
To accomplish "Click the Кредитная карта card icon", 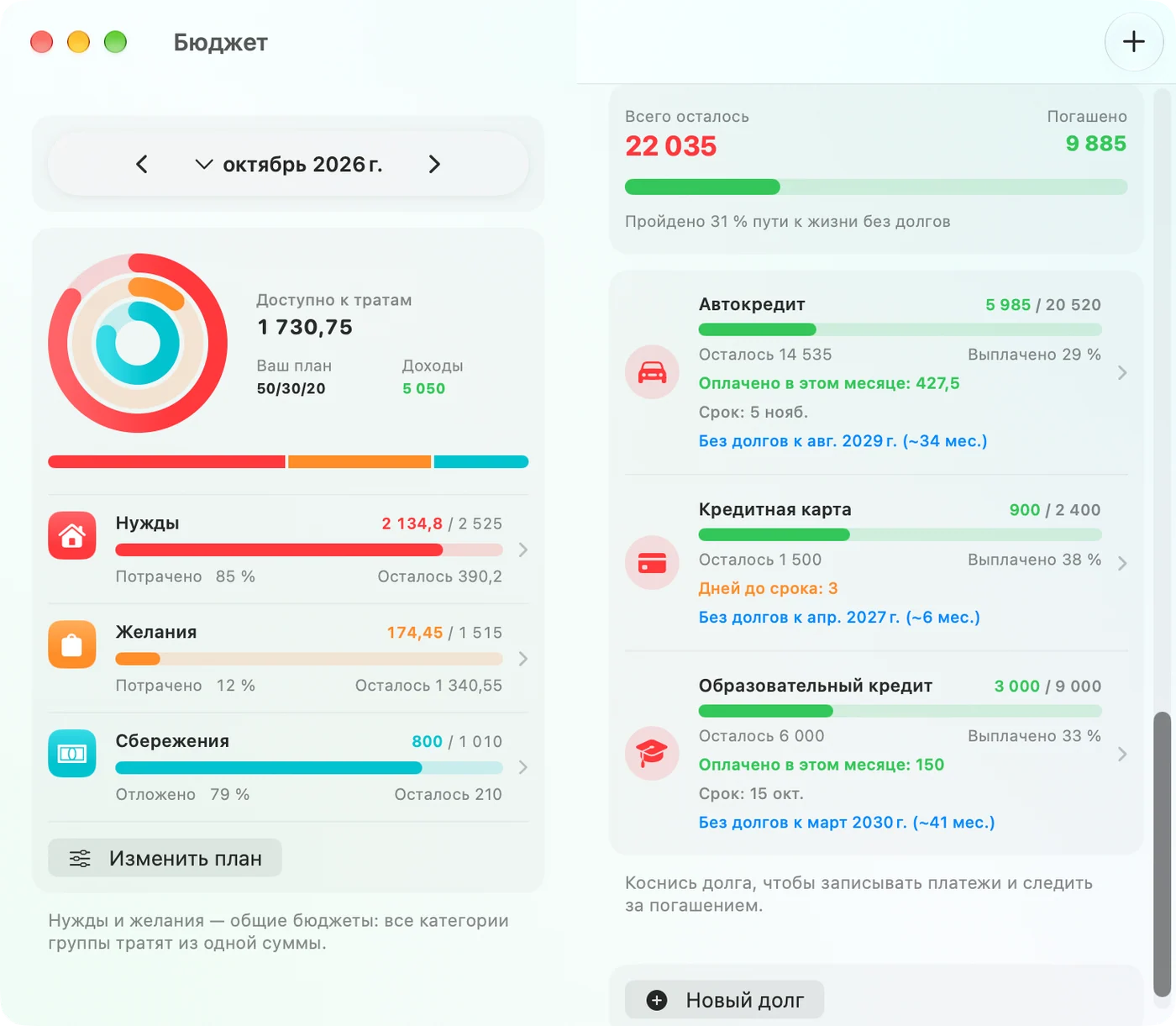I will [x=652, y=563].
